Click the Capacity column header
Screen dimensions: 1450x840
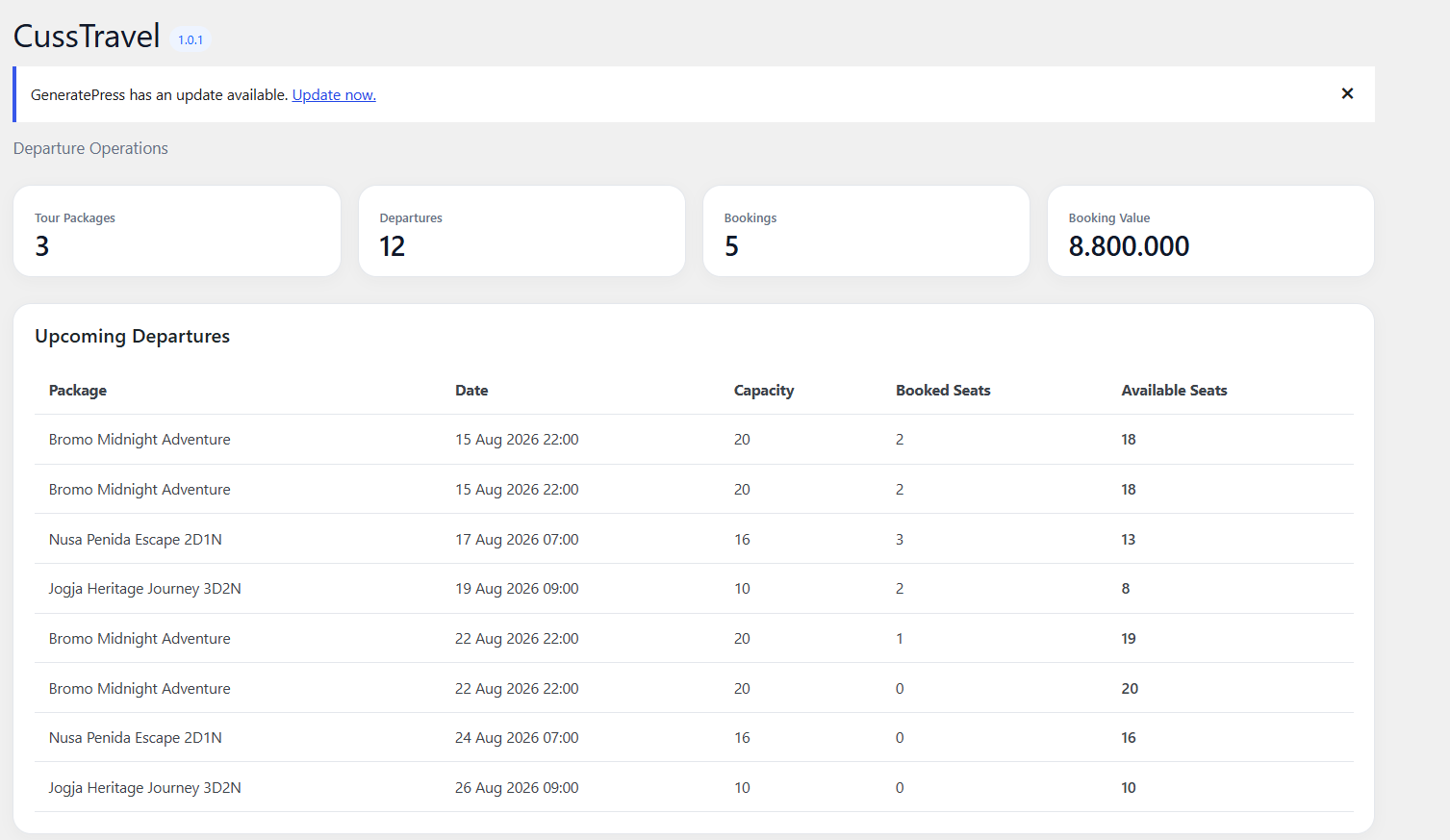(x=764, y=390)
